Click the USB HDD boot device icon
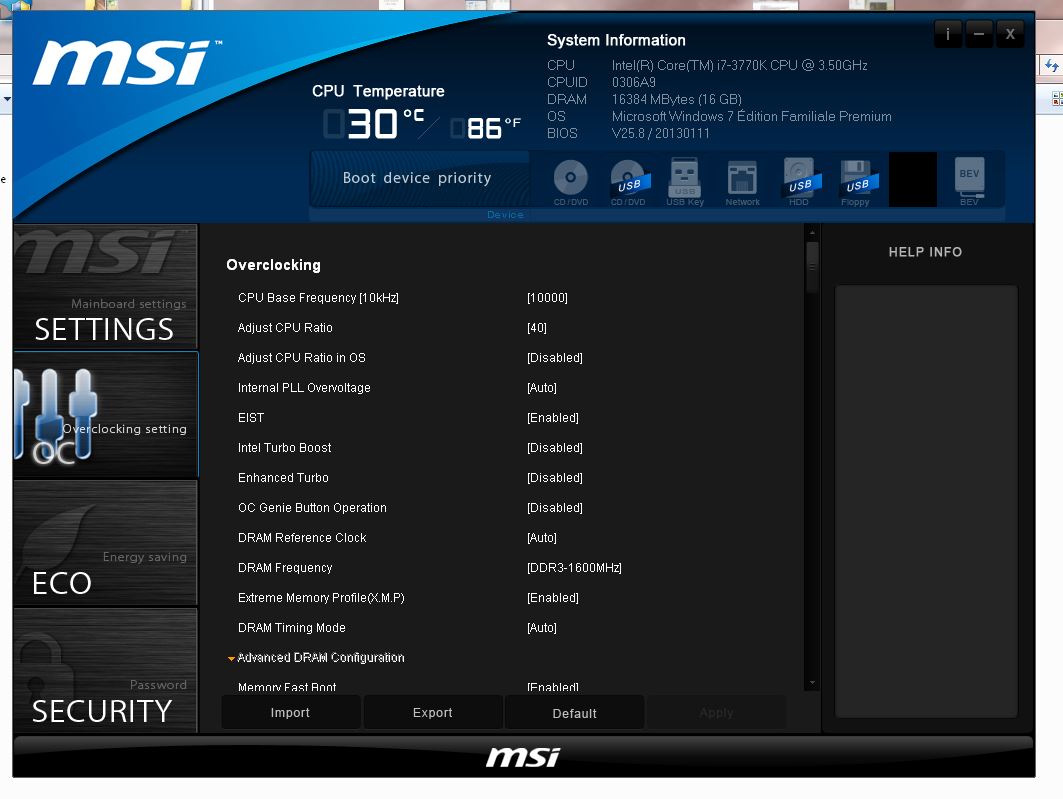Image resolution: width=1063 pixels, height=799 pixels. click(800, 182)
